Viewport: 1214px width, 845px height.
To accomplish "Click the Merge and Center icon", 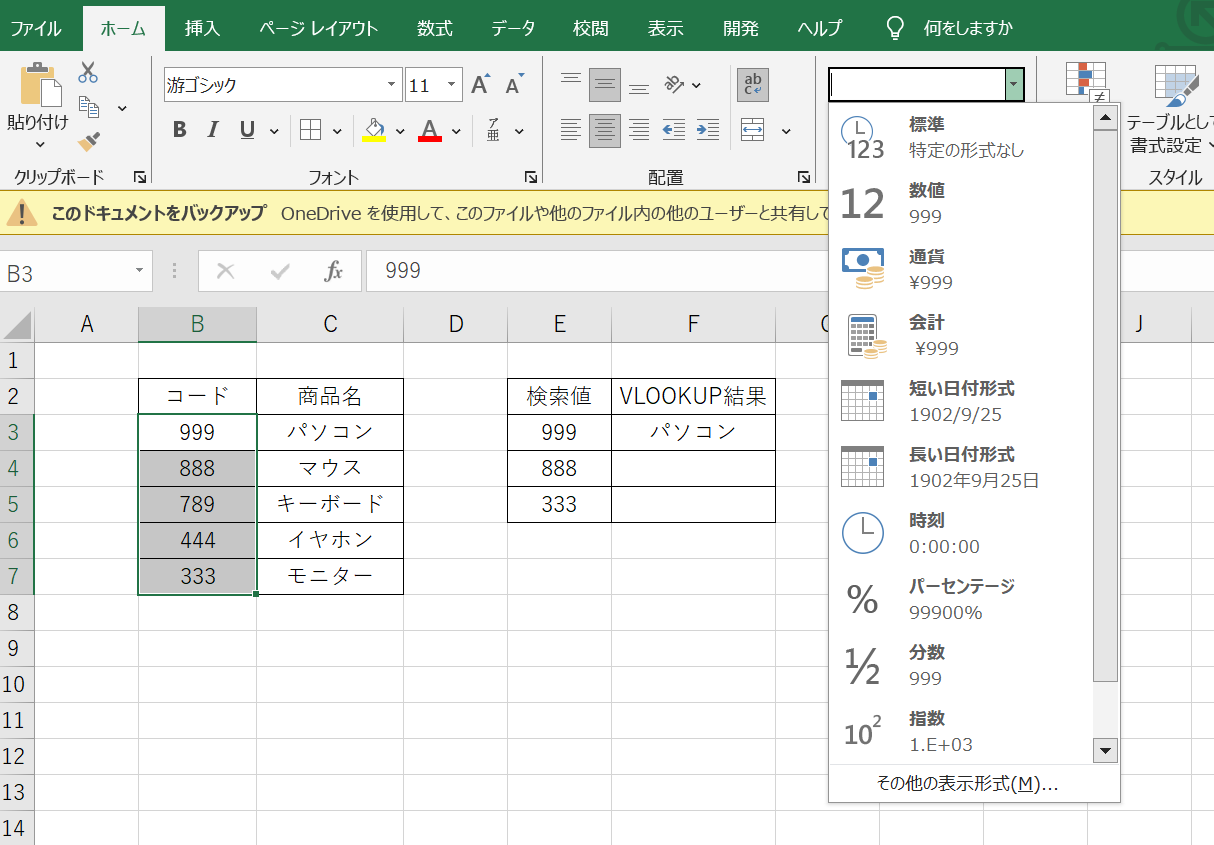I will click(753, 130).
